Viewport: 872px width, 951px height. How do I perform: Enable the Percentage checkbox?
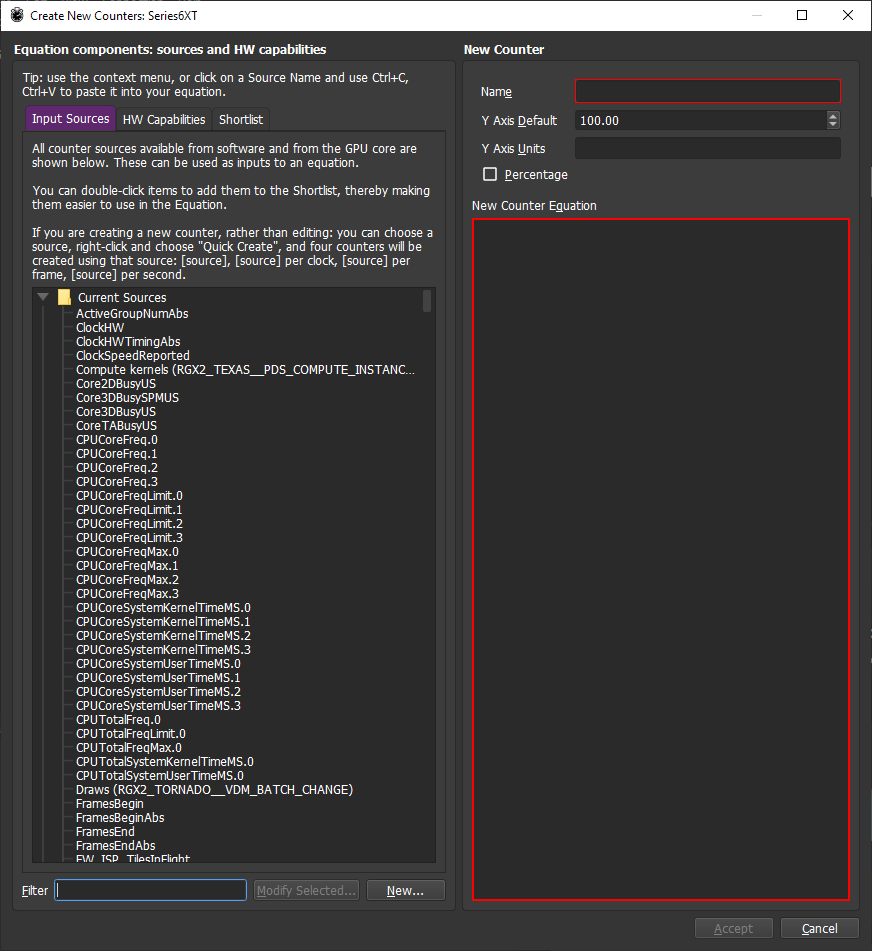point(490,174)
